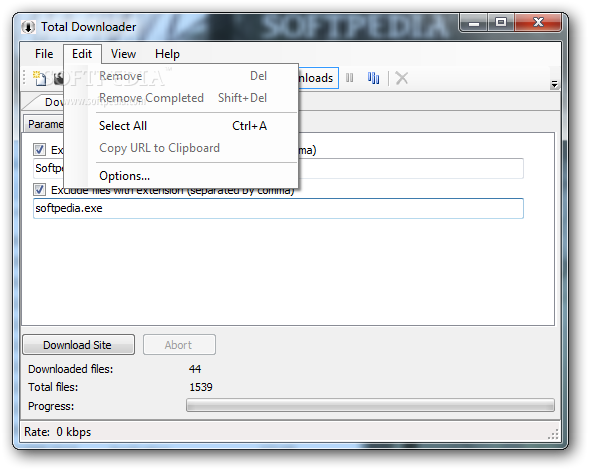Click the blue bars toolbar icon
Viewport: 589px width, 470px height.
tap(373, 78)
